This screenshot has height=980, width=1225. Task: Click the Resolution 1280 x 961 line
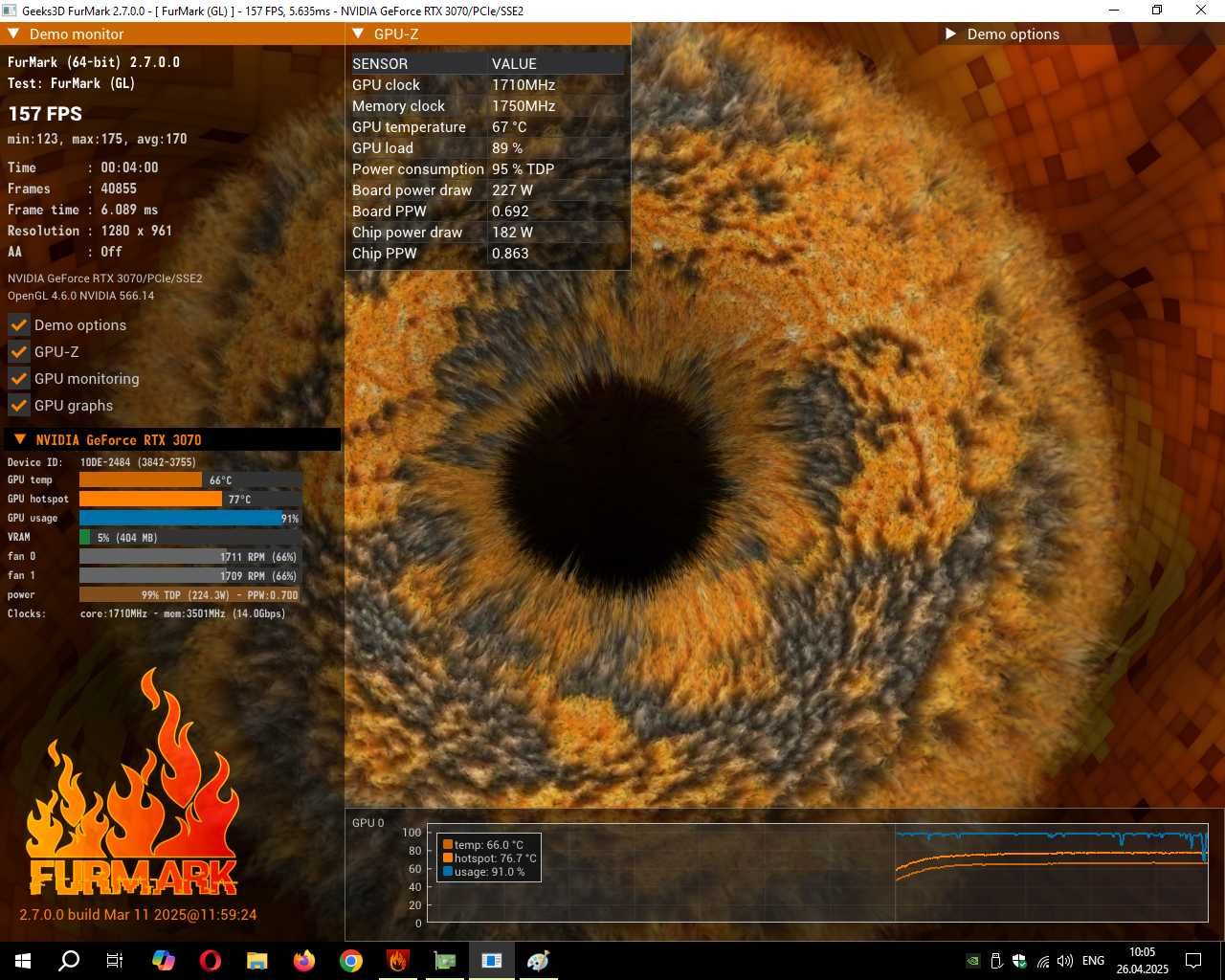click(90, 231)
